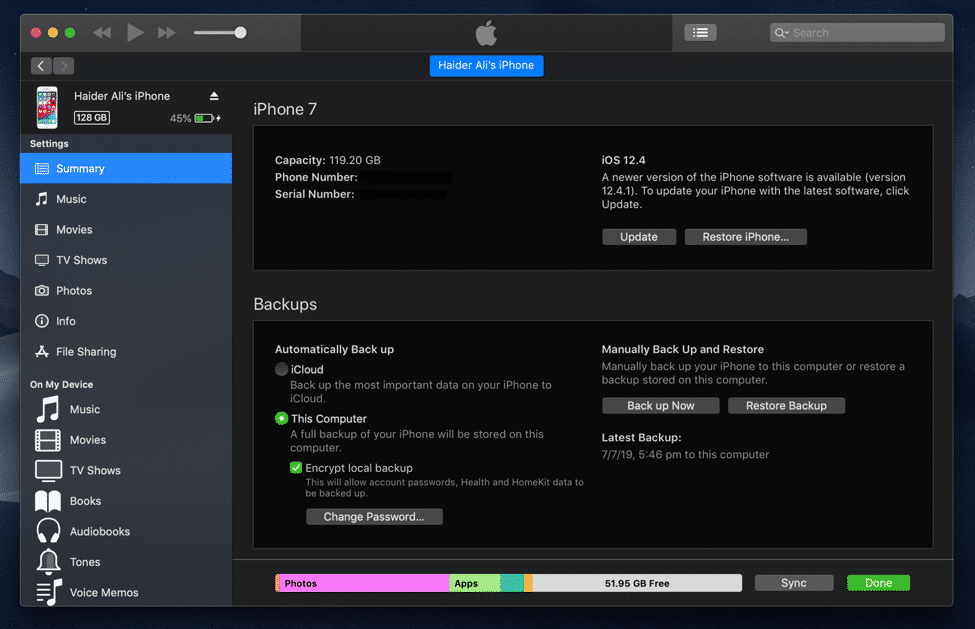Click Update to install iOS 12.4.1

(639, 236)
